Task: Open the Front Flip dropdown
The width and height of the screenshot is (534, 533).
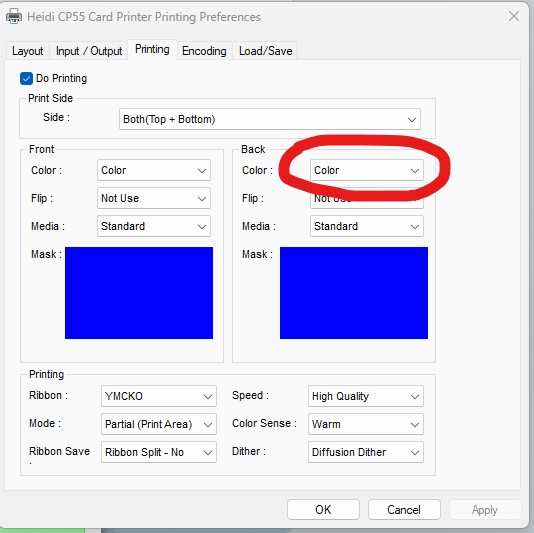Action: (154, 198)
